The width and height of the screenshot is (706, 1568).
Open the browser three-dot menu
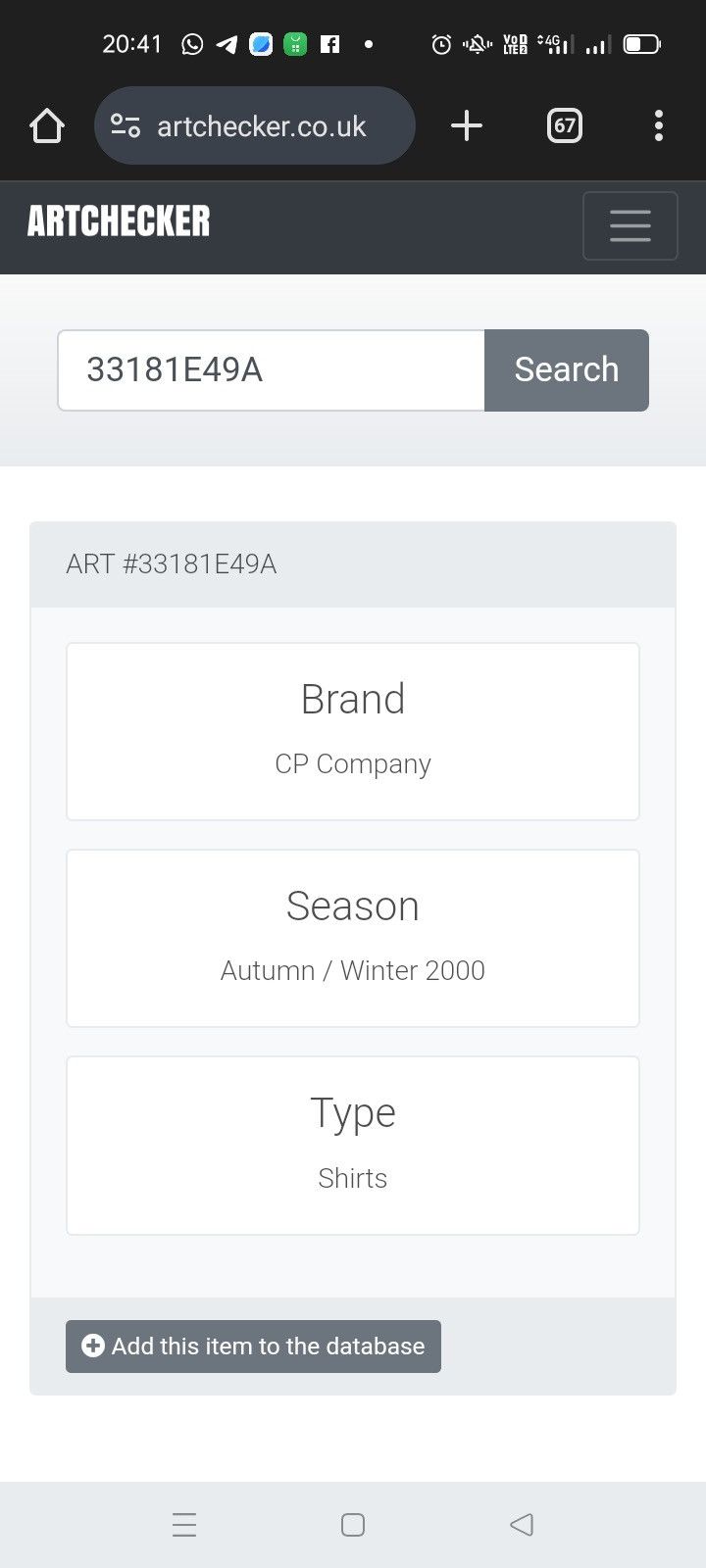pos(658,125)
